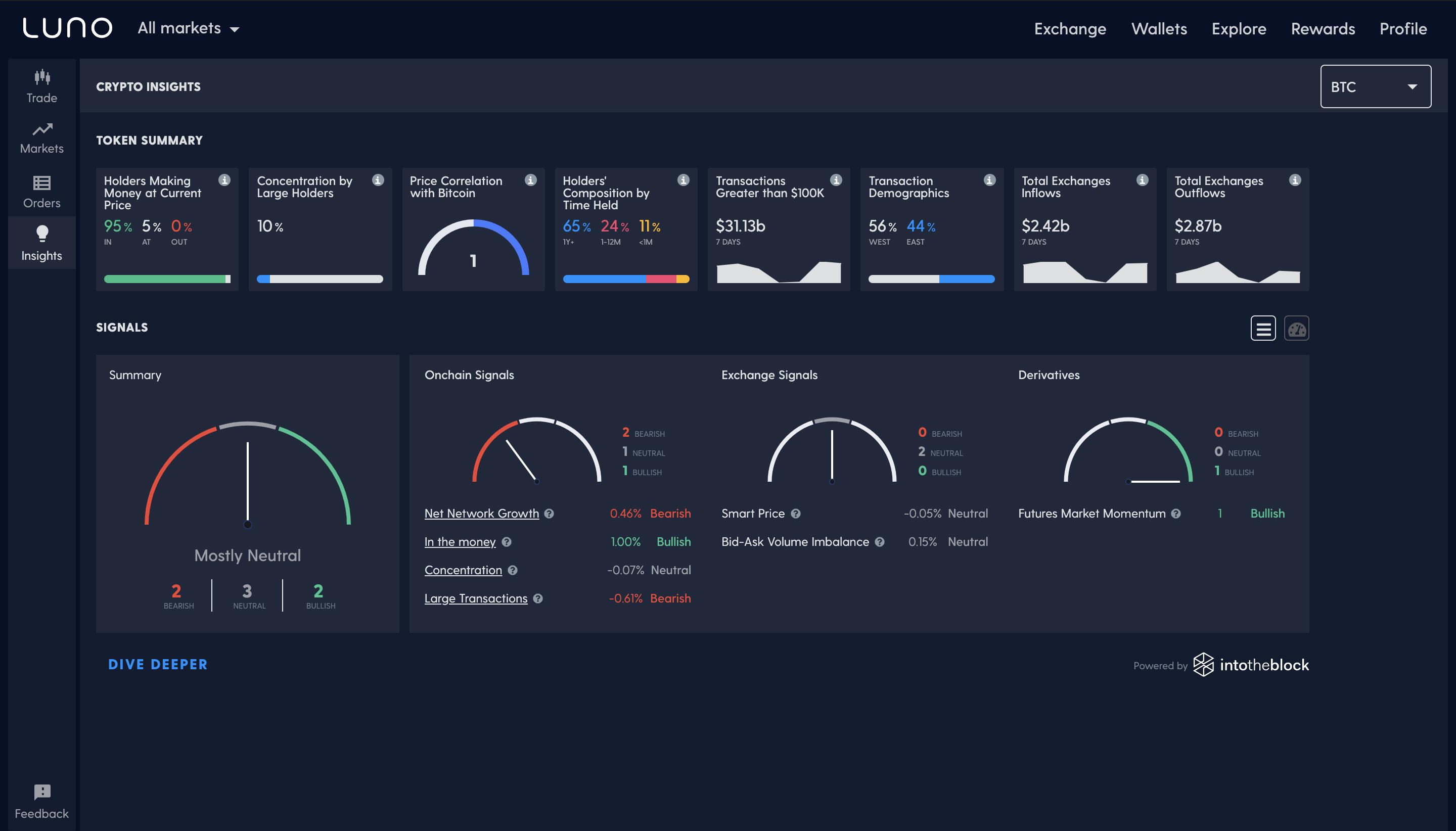Click info icon on Holders Making Money card

tap(224, 180)
